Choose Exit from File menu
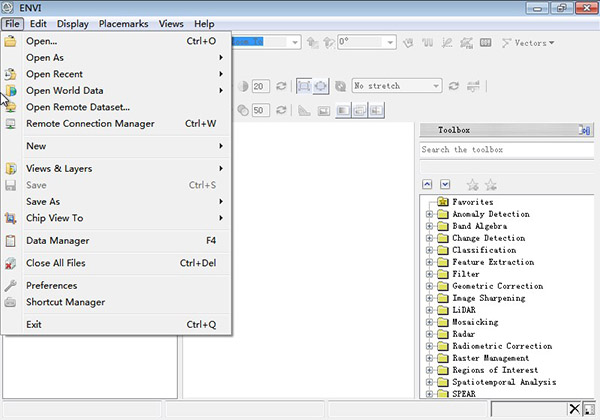This screenshot has height=420, width=600. coord(116,325)
